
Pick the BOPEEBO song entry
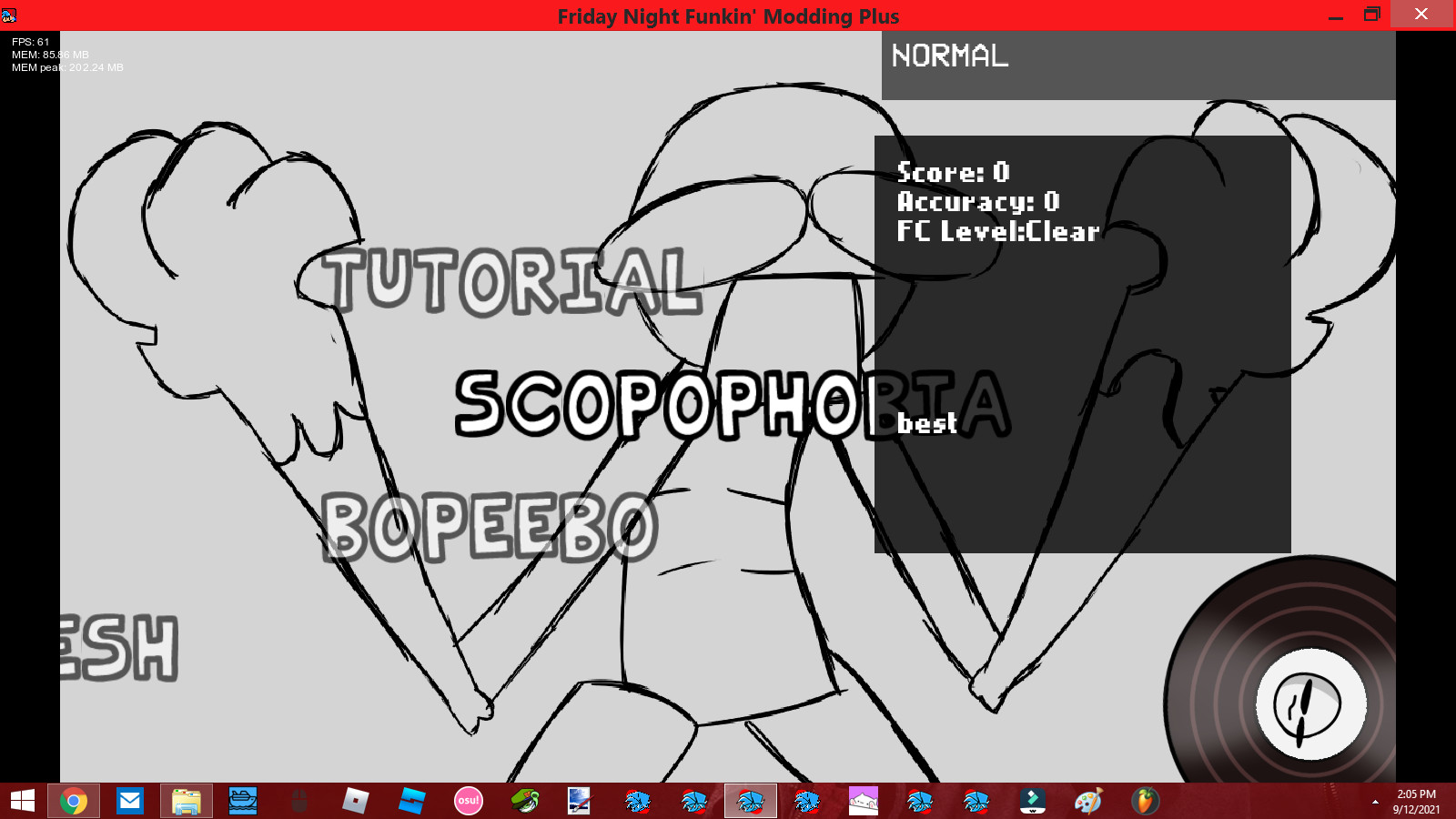(x=489, y=527)
